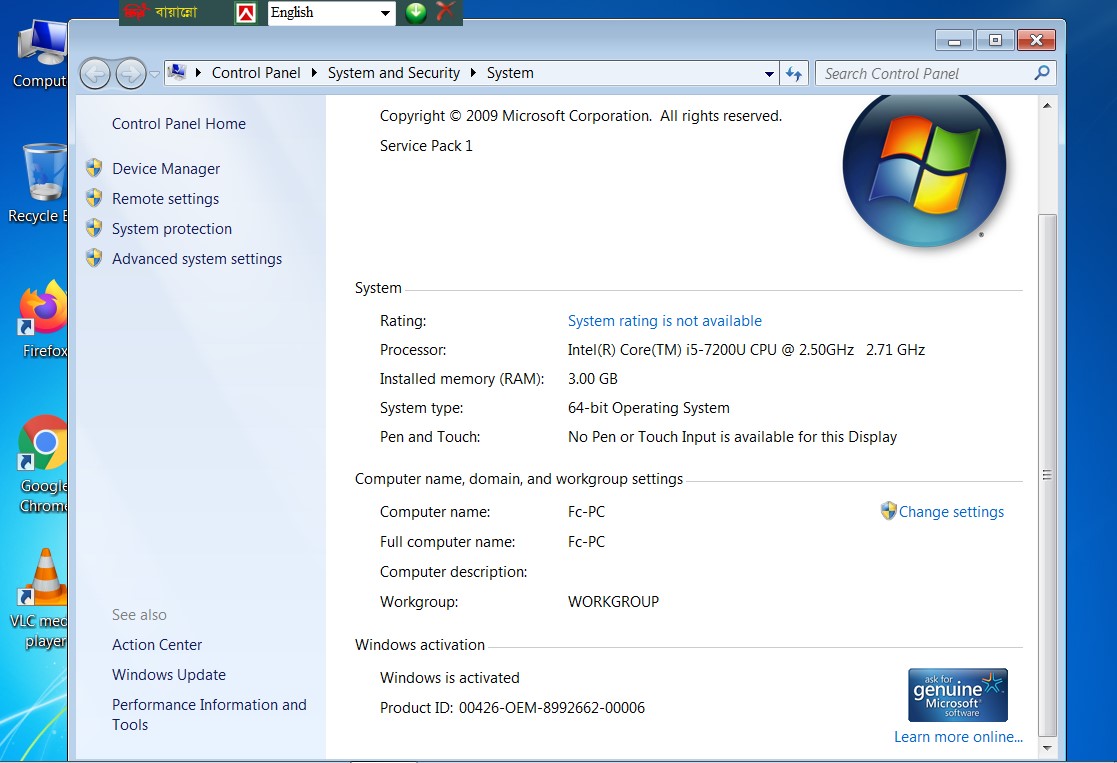Open the recent pages dropdown beside the Forward button
The width and height of the screenshot is (1117, 763).
[x=155, y=73]
